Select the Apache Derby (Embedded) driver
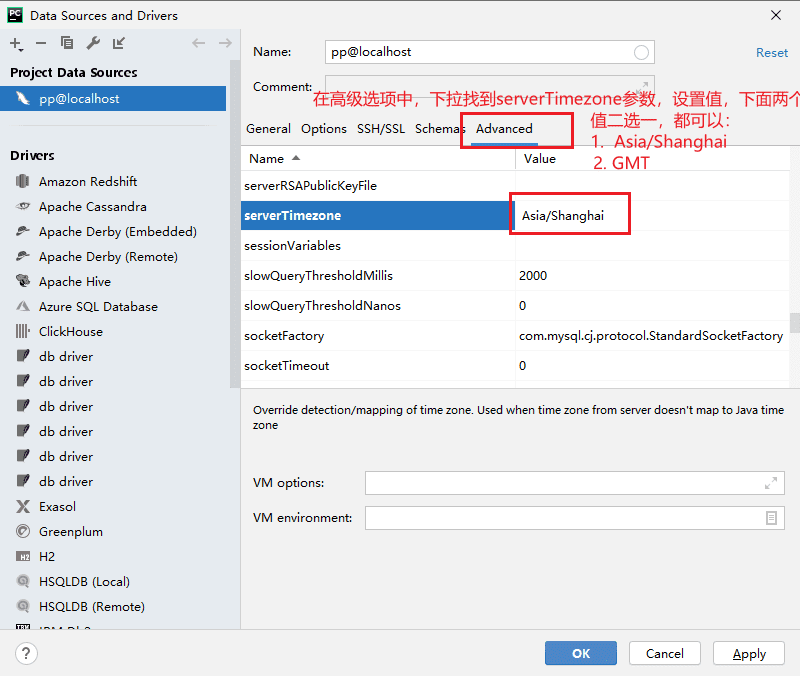800x676 pixels. [x=117, y=232]
